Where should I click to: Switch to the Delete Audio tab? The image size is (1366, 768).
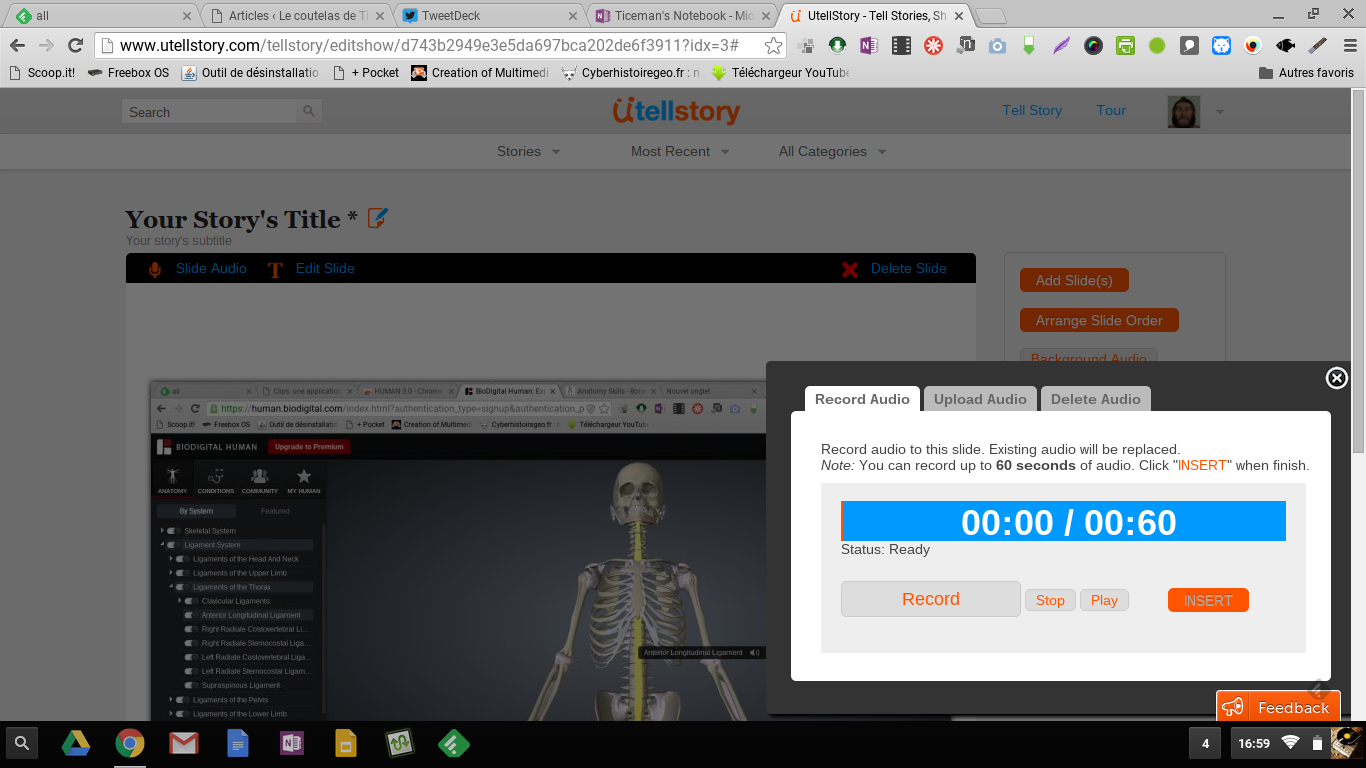tap(1096, 399)
